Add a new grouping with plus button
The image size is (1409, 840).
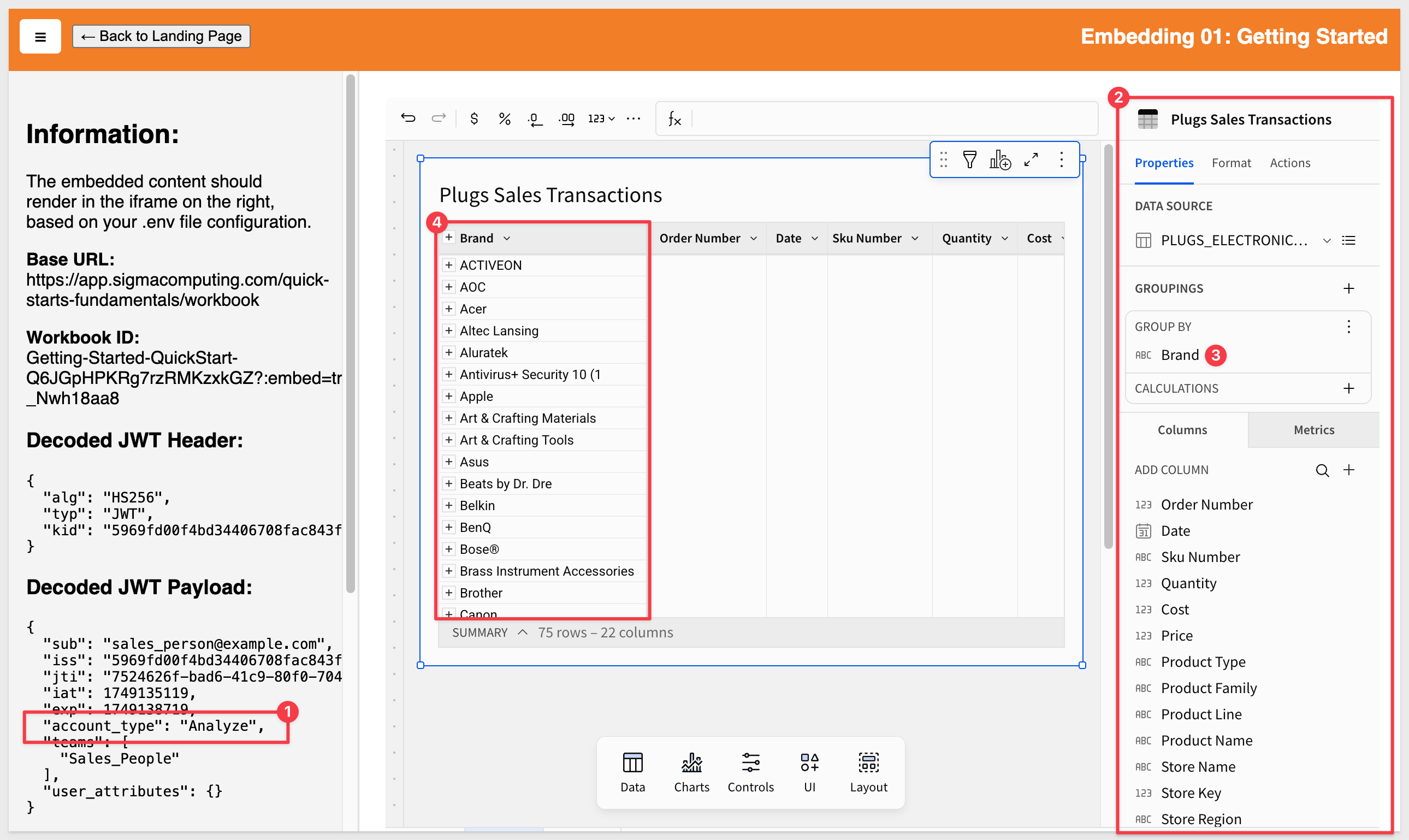[x=1348, y=289]
